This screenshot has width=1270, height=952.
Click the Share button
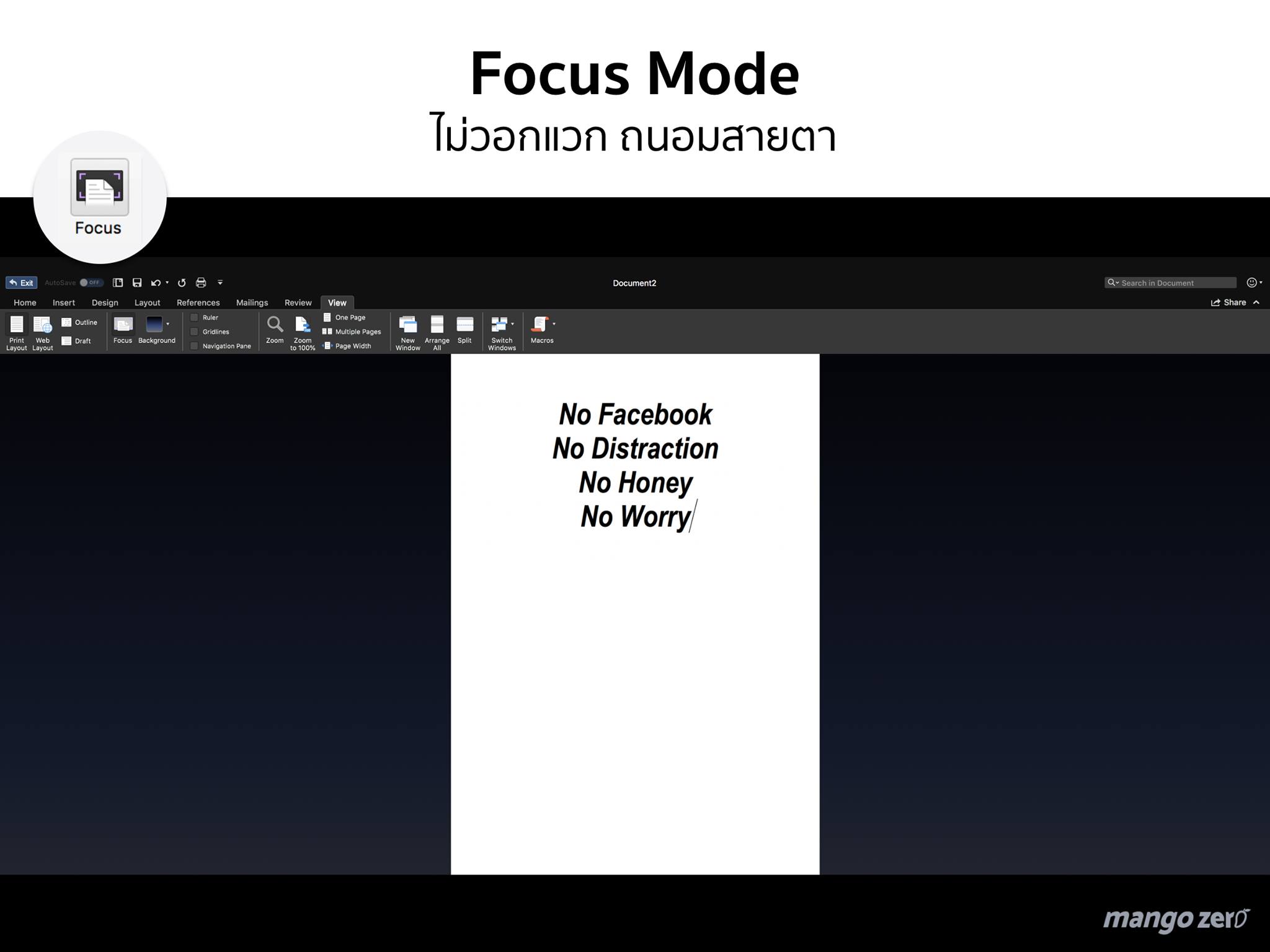1228,302
